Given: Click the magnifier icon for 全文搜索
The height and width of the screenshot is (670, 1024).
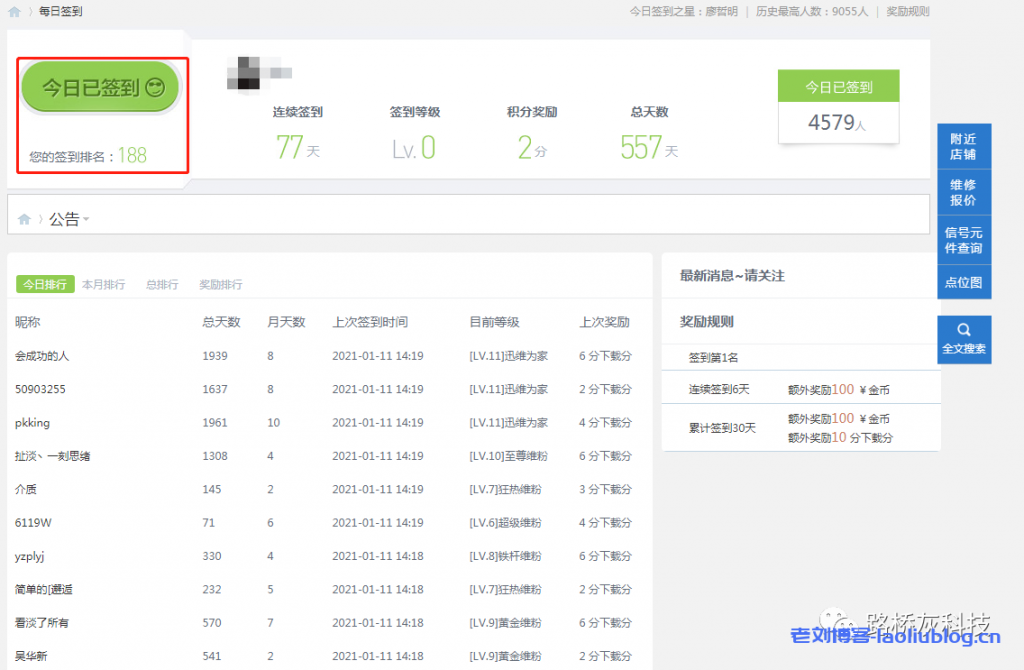Looking at the screenshot, I should tap(964, 330).
